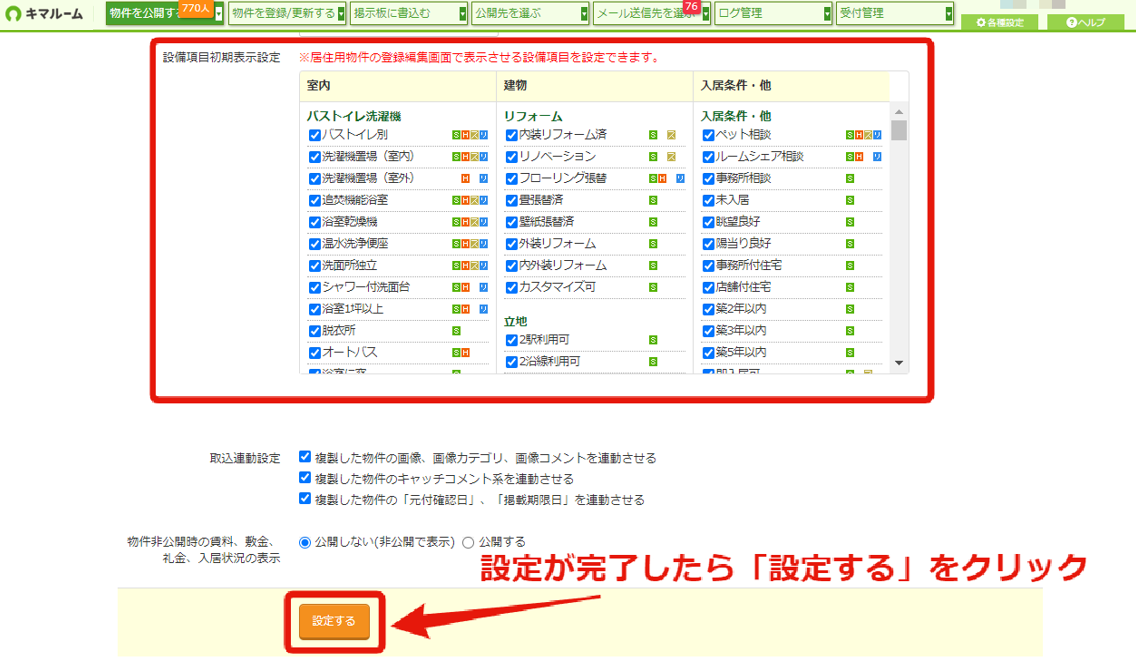Uncheck the バストイレ別 checkbox
Viewport: 1136px width, 667px height.
coord(314,135)
